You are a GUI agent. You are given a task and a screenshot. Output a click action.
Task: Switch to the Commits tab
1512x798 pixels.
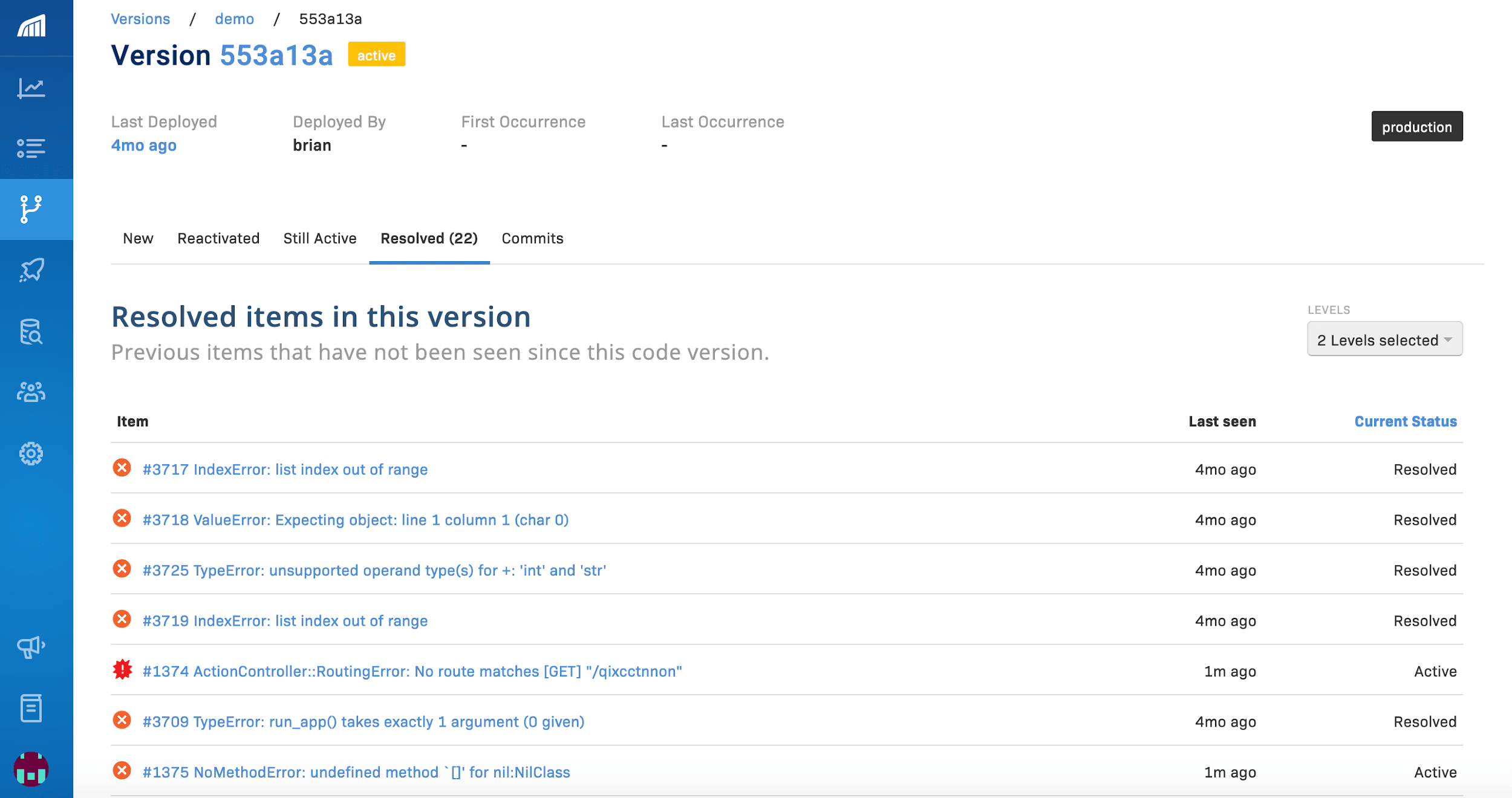(x=532, y=238)
